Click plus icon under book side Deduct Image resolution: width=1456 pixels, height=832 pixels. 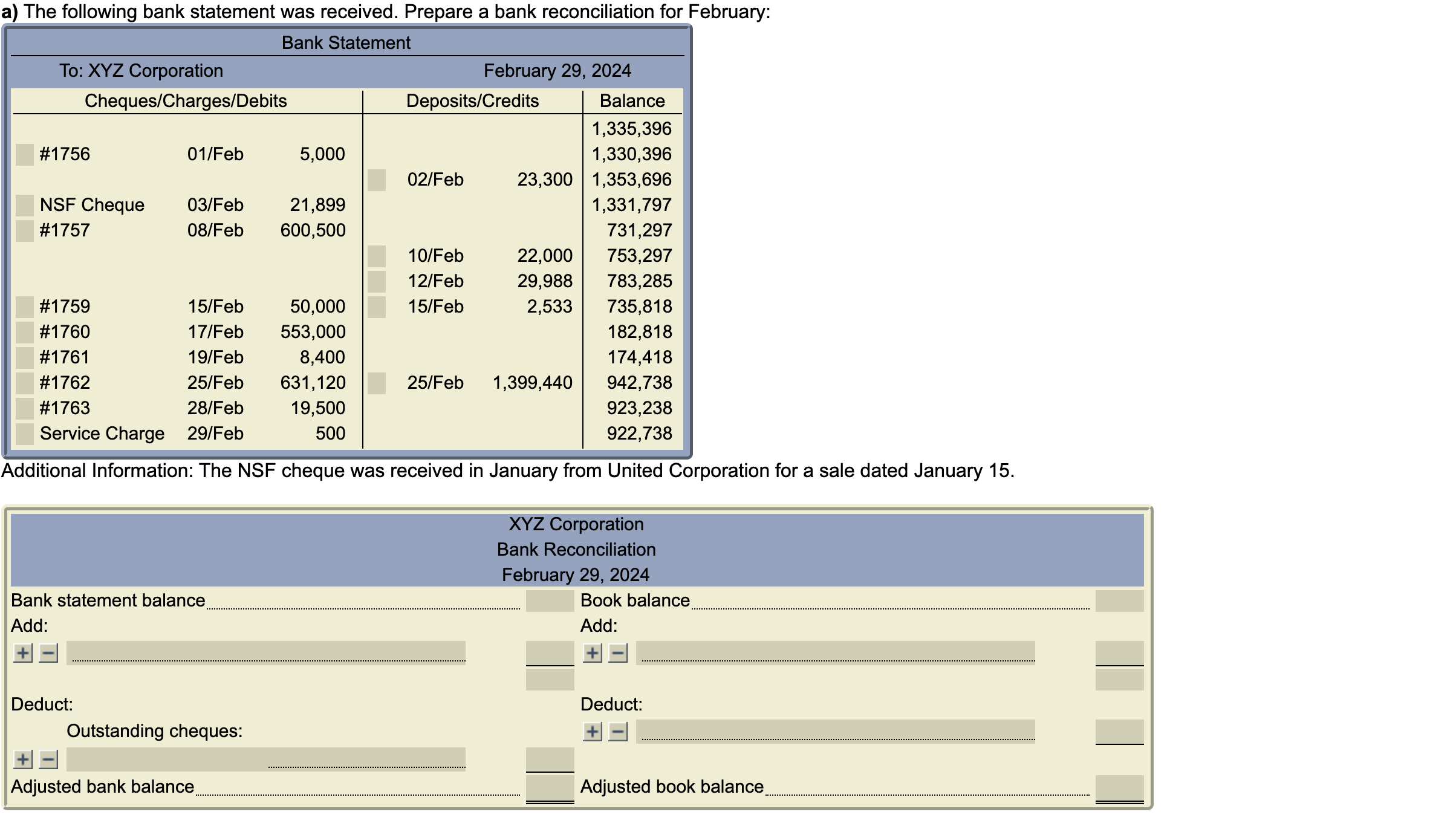tap(593, 732)
